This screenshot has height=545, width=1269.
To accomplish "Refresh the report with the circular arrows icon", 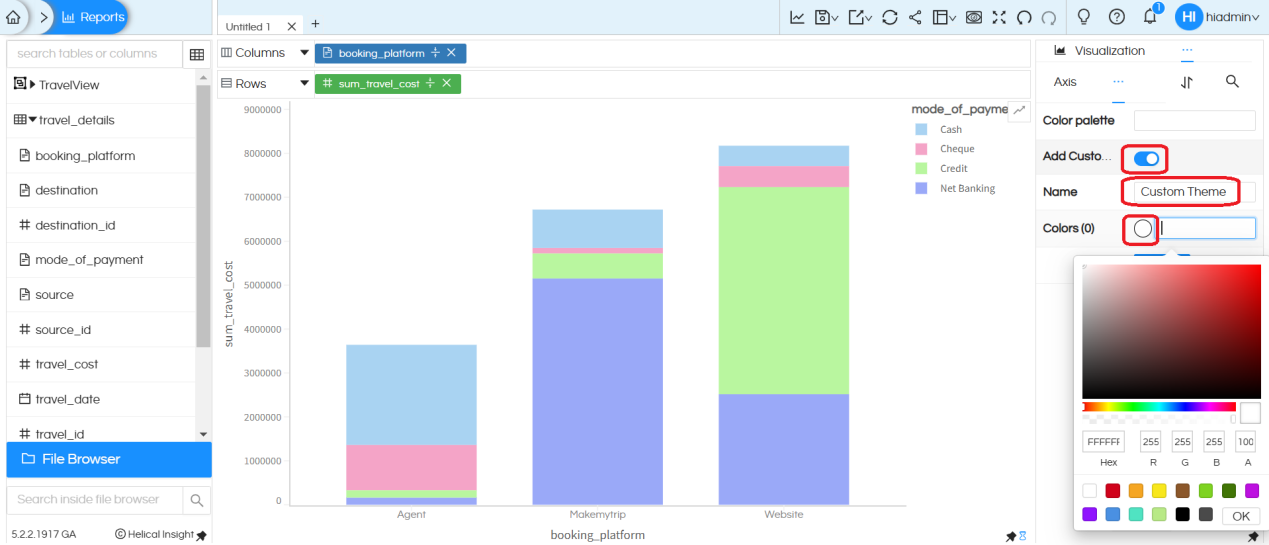I will pos(890,17).
